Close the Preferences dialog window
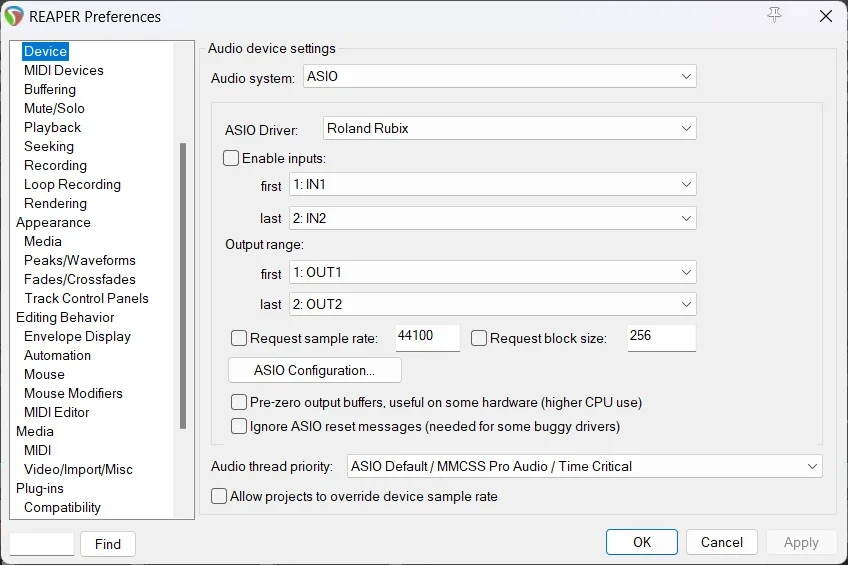Viewport: 850px width, 566px height. pyautogui.click(x=825, y=16)
